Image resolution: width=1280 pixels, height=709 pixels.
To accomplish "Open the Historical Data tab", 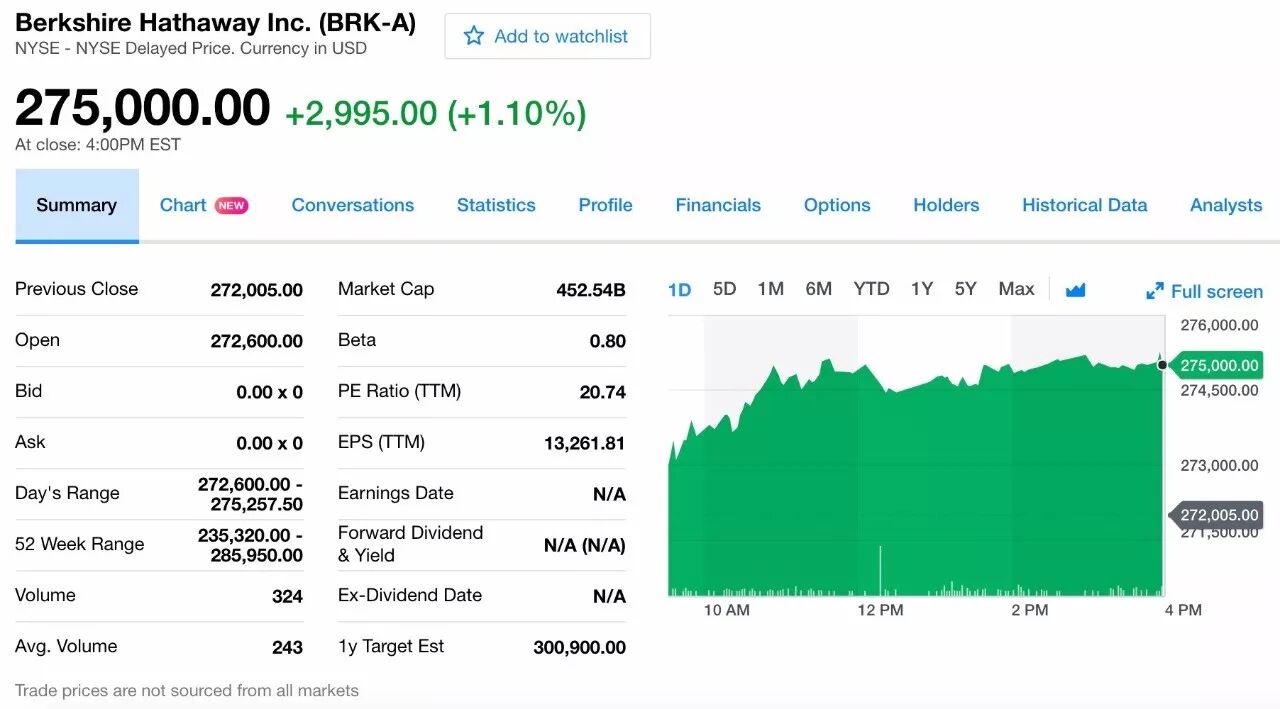I will [x=1084, y=205].
